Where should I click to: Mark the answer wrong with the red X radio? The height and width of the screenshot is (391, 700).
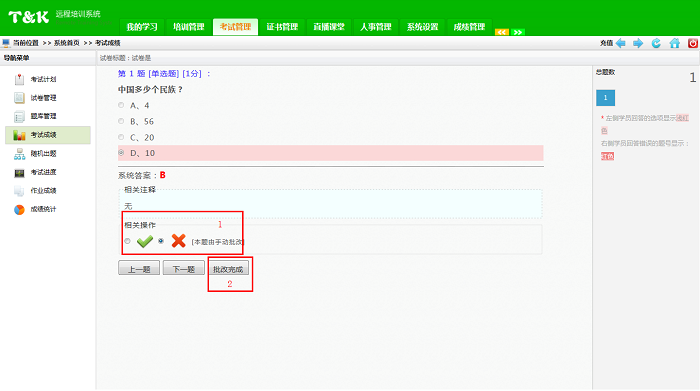[161, 241]
